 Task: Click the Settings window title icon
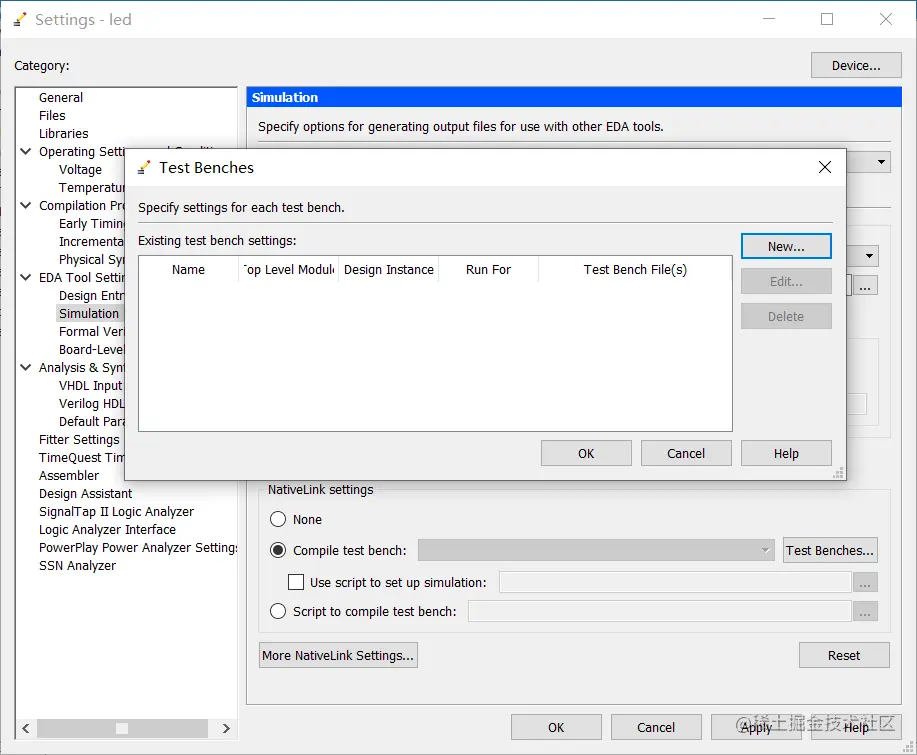pyautogui.click(x=20, y=20)
